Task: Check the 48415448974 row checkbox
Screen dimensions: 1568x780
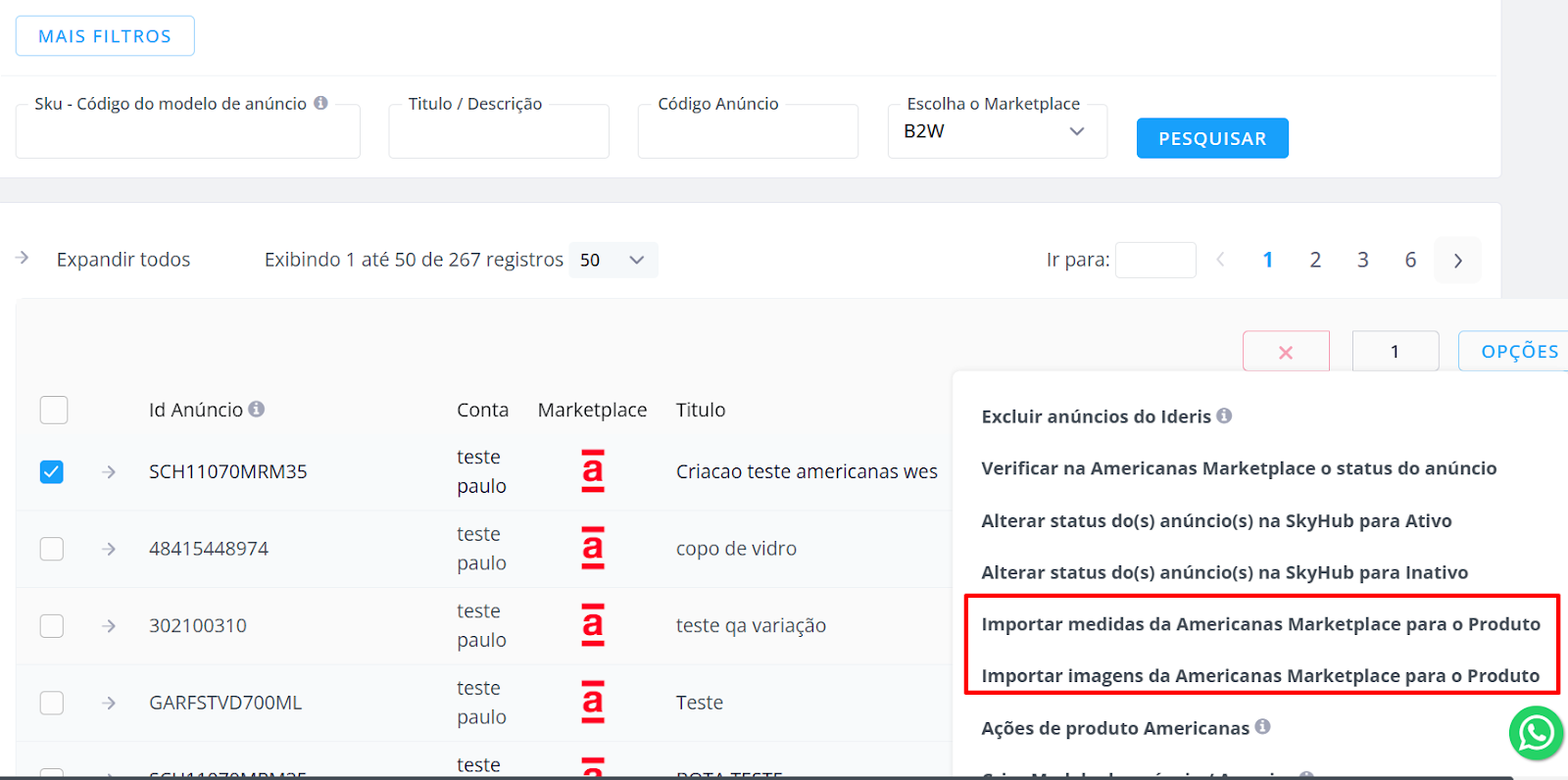Action: coord(52,549)
